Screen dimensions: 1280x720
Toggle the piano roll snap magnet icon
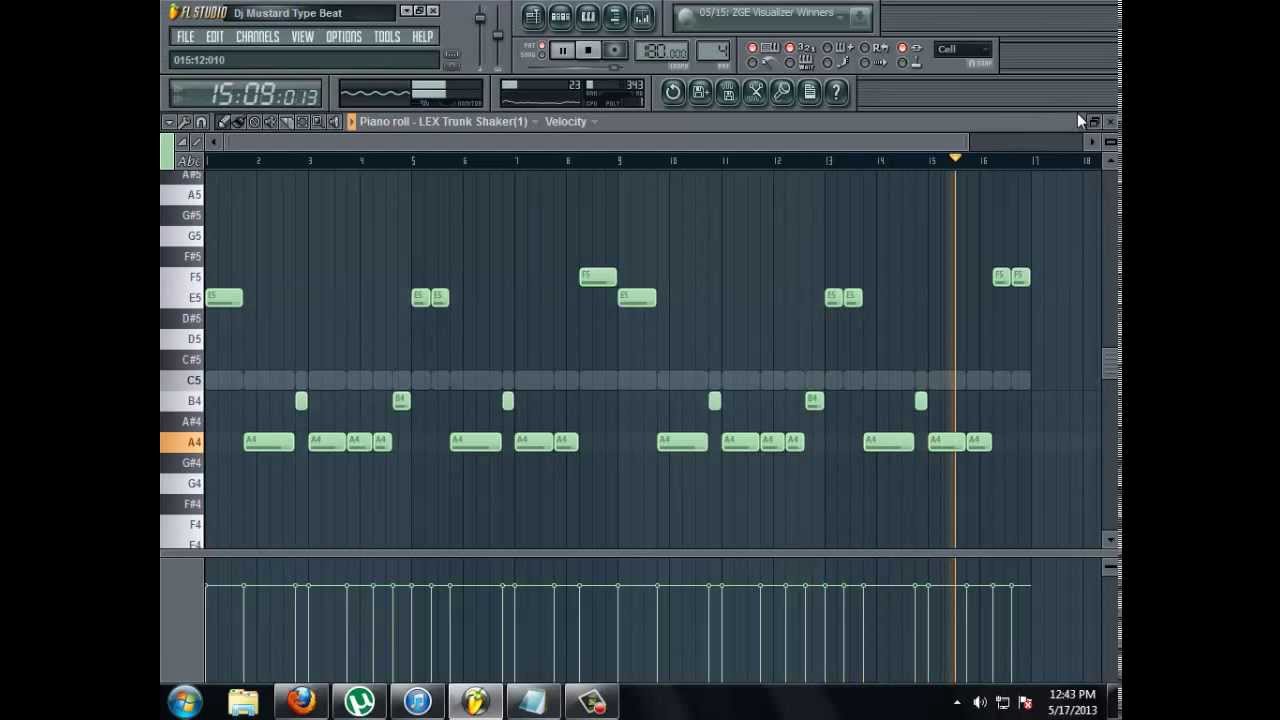(201, 122)
